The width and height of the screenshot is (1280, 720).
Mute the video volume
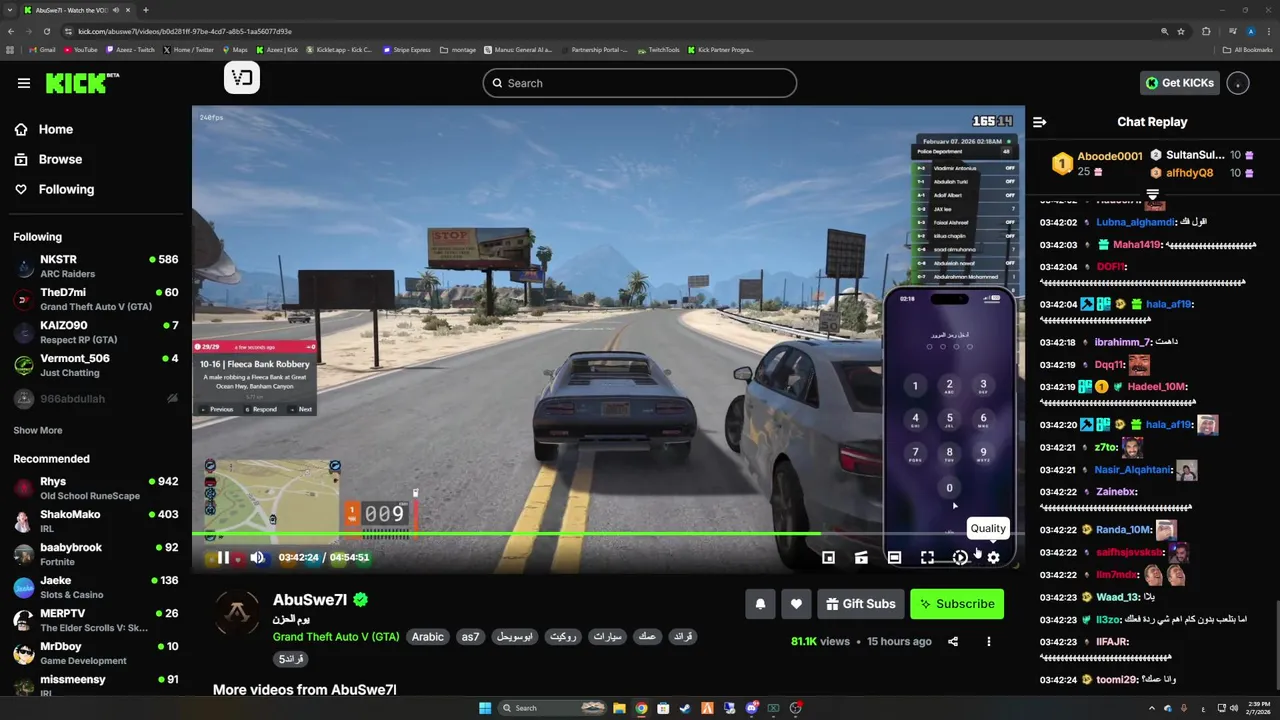click(x=257, y=558)
